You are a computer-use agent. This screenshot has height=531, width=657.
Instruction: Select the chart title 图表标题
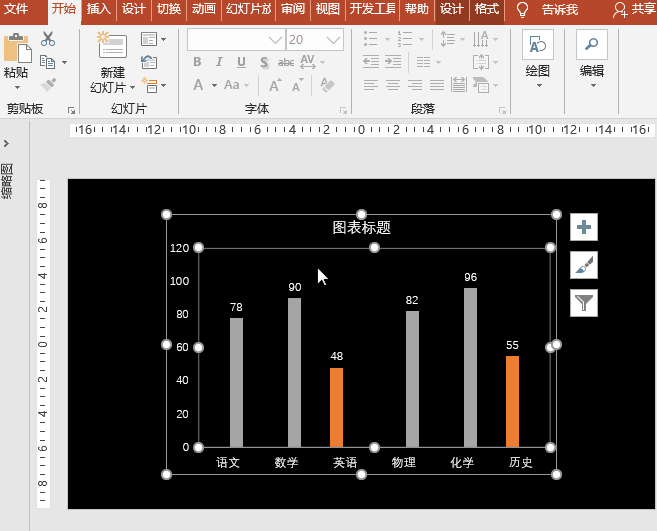[362, 228]
